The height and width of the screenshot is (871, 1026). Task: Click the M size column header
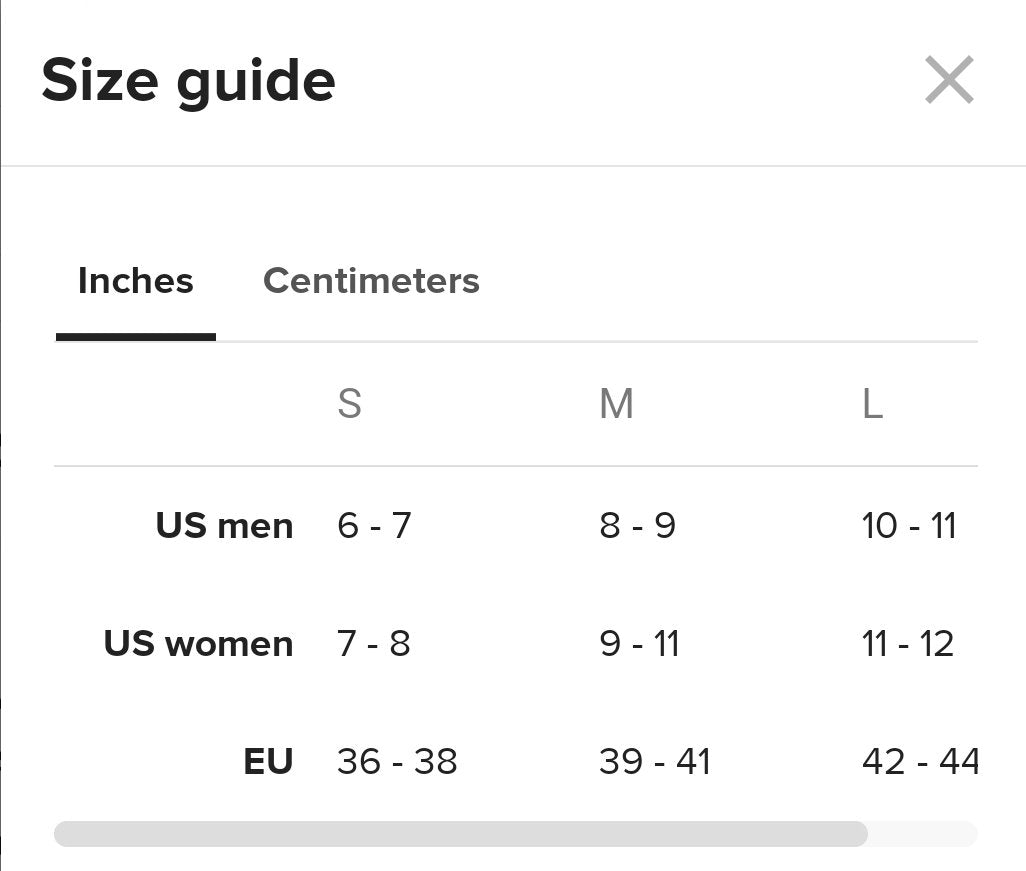click(x=616, y=404)
